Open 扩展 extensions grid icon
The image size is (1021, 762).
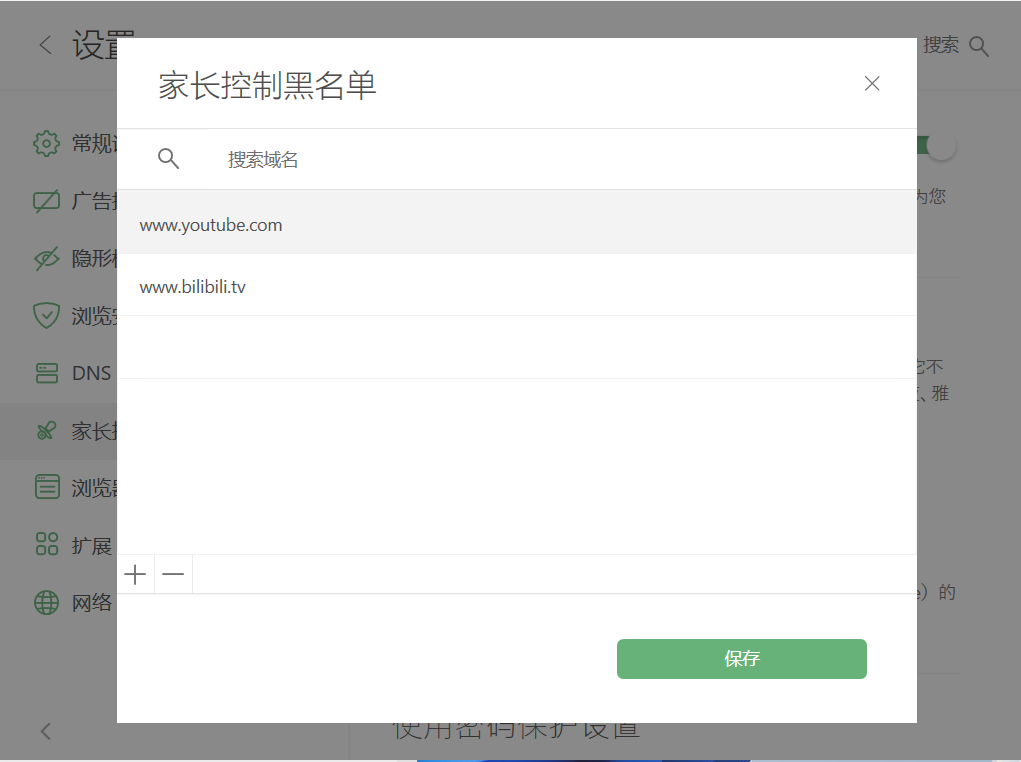point(46,544)
